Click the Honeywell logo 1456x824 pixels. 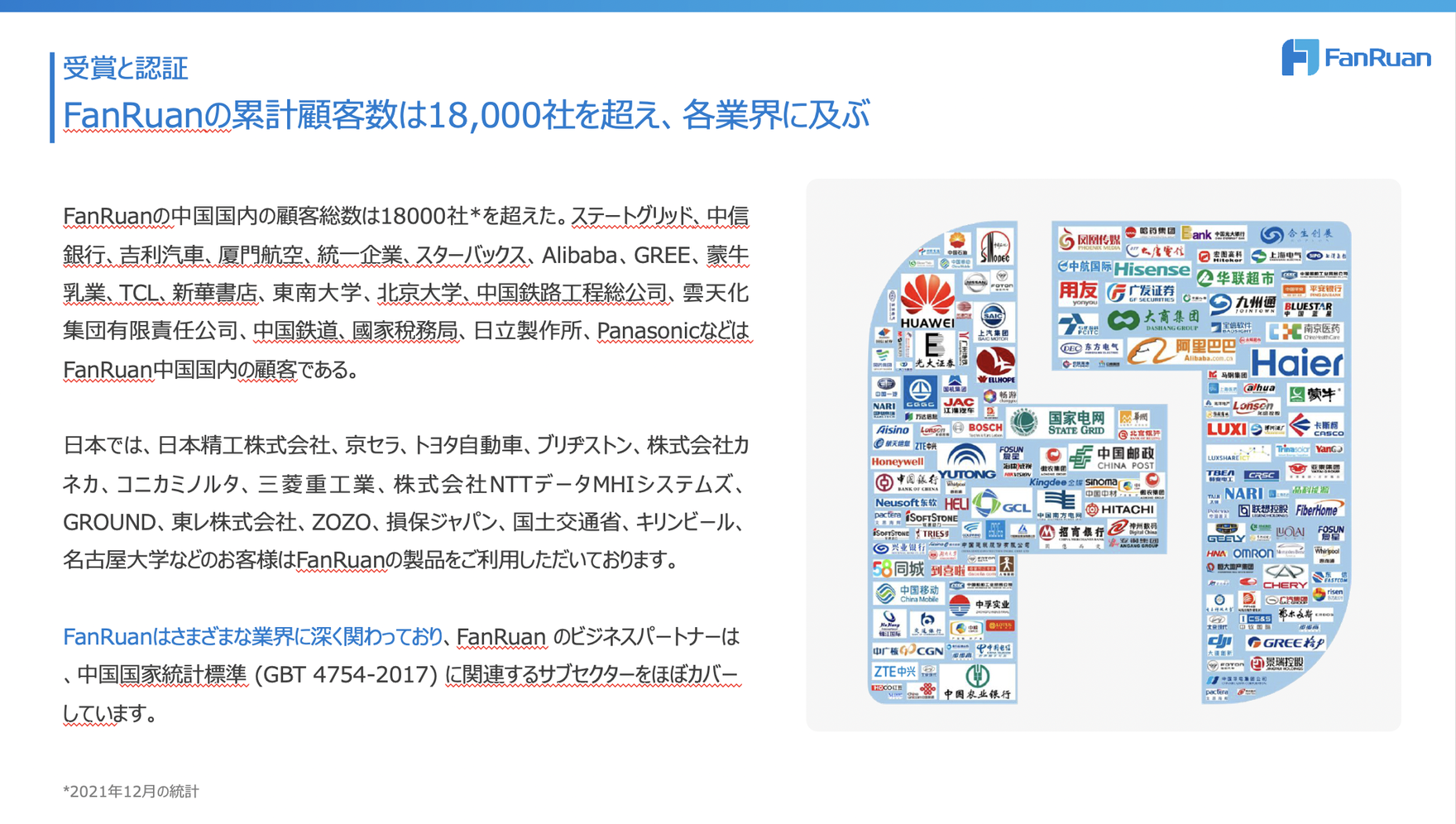point(897,462)
